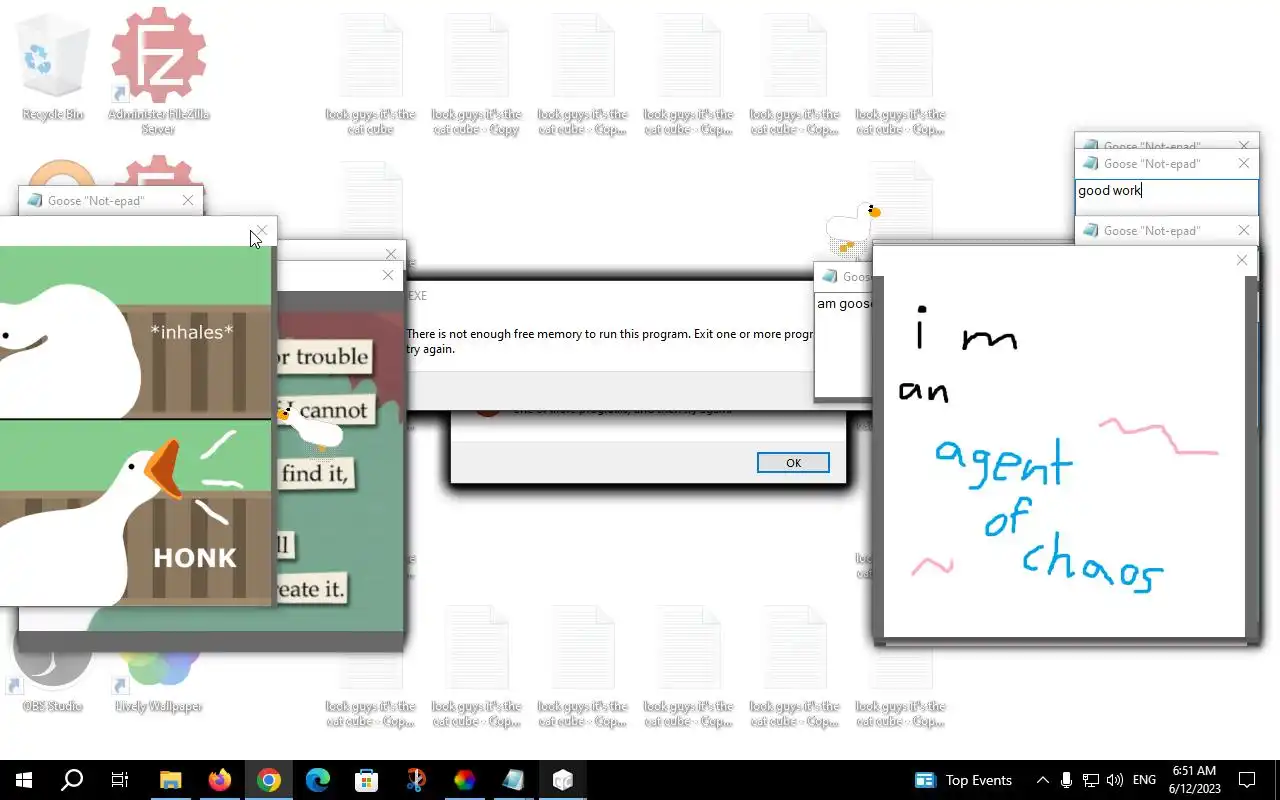Image resolution: width=1280 pixels, height=800 pixels.
Task: Switch to the Goose Not-epad taskbar item
Action: [514, 780]
